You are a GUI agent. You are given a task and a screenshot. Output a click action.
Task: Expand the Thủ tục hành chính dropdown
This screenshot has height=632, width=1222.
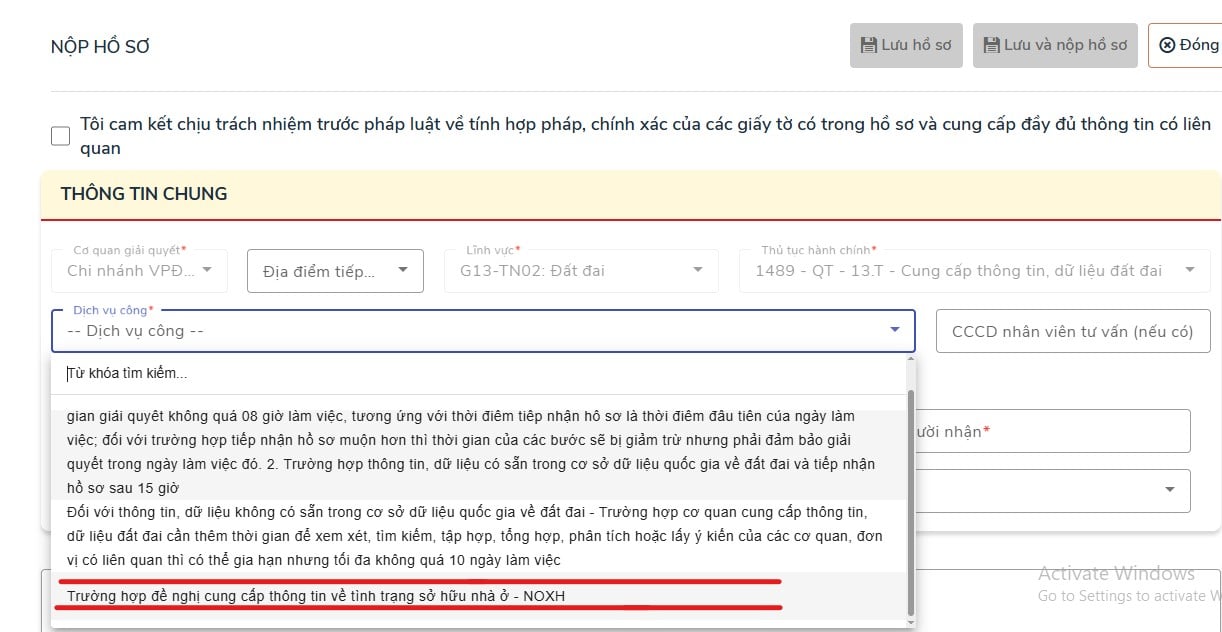tap(967, 270)
